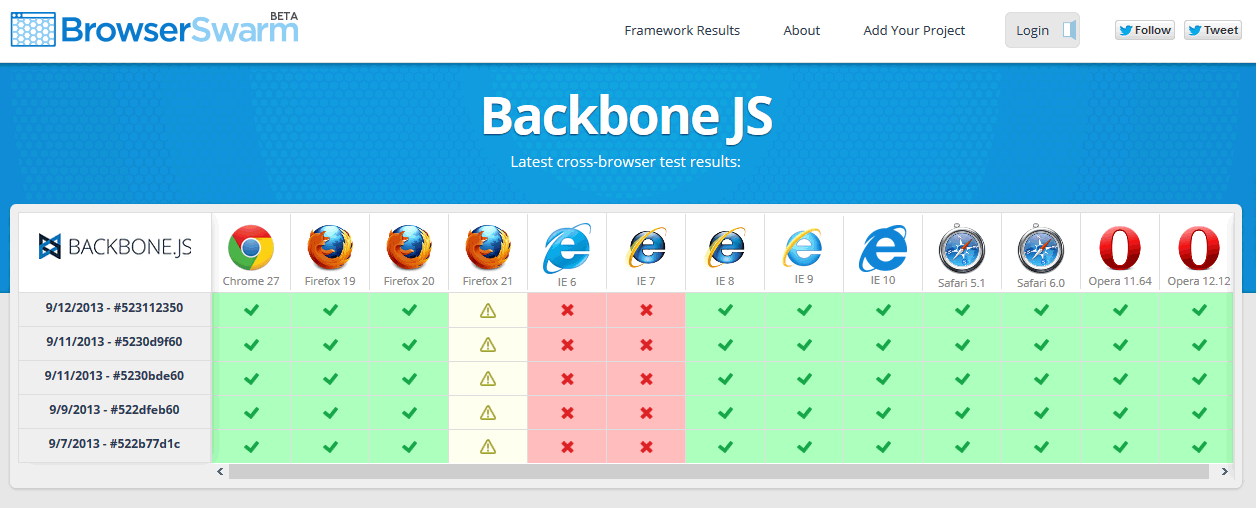Select the IE 8 browser icon
1256x508 pixels.
(x=725, y=249)
